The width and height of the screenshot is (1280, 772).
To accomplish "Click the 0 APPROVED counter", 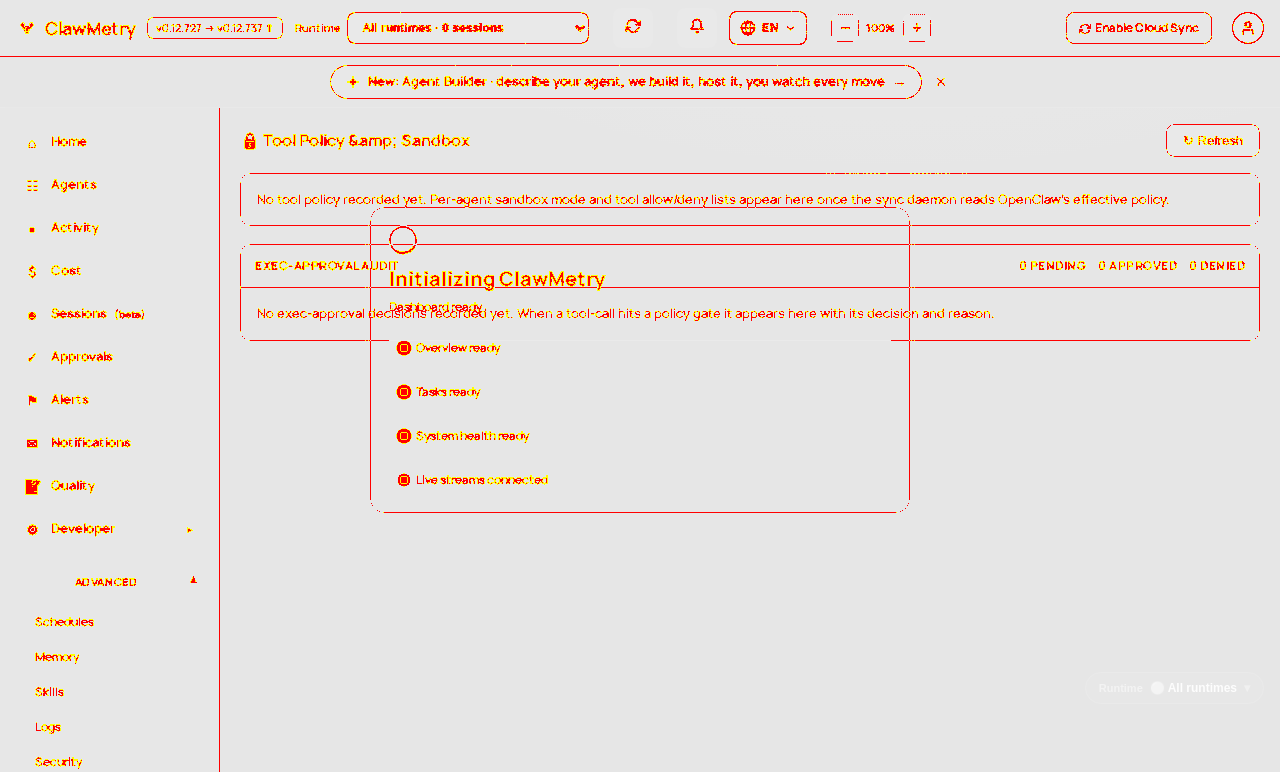I will pyautogui.click(x=1138, y=266).
